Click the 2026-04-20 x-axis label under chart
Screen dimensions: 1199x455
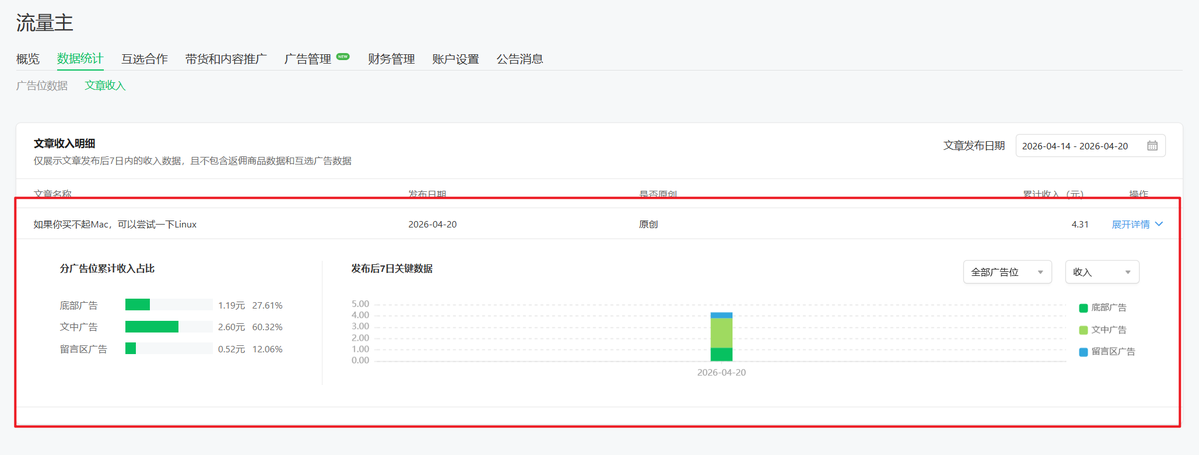point(721,372)
